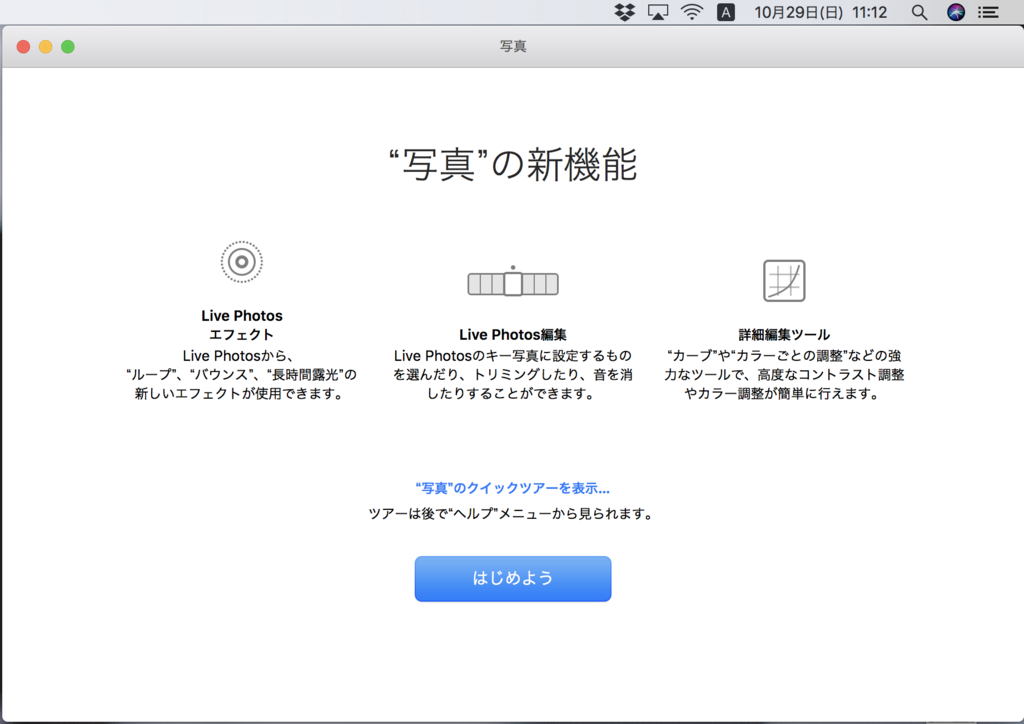Click description text 新しいエフェクトが使用できます。
Viewport: 1024px width, 724px height.
click(240, 394)
